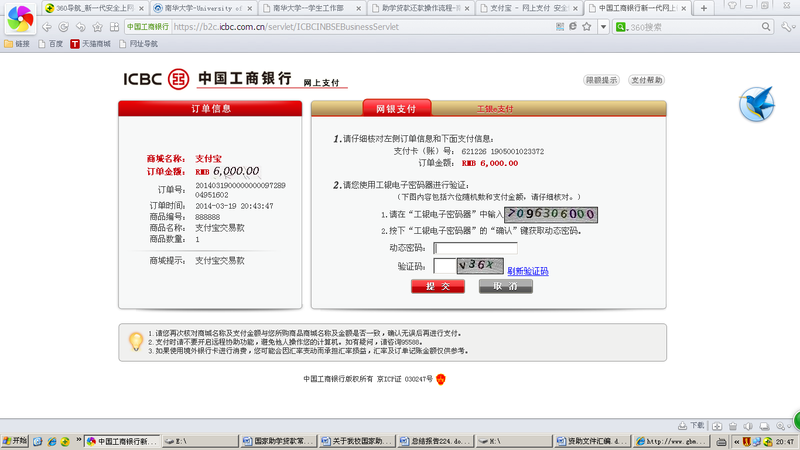Screen dimensions: 800x450
Task: Click the 下载 download icon in status bar
Action: [691, 426]
